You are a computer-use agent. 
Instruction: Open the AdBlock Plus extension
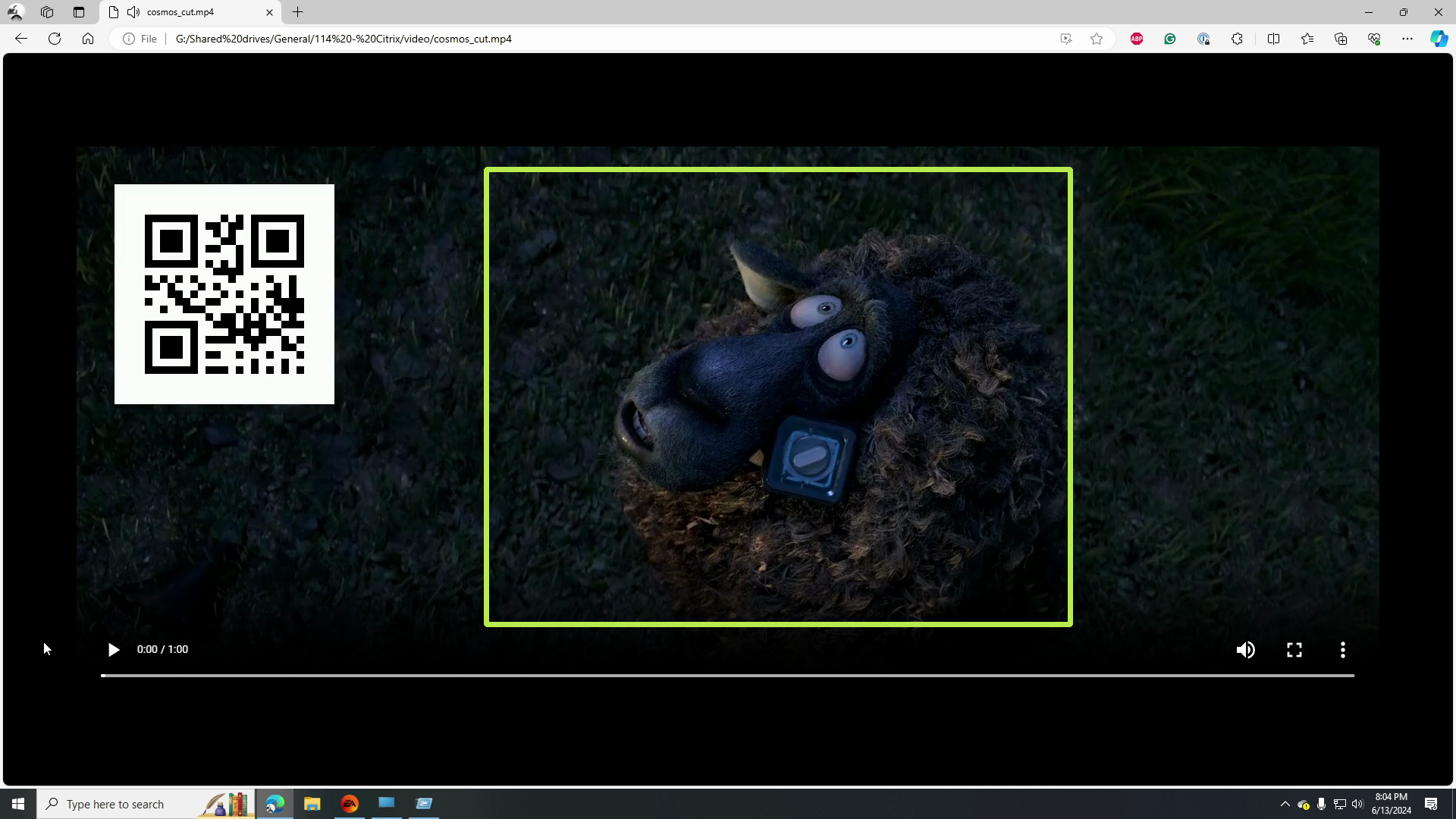(x=1136, y=39)
